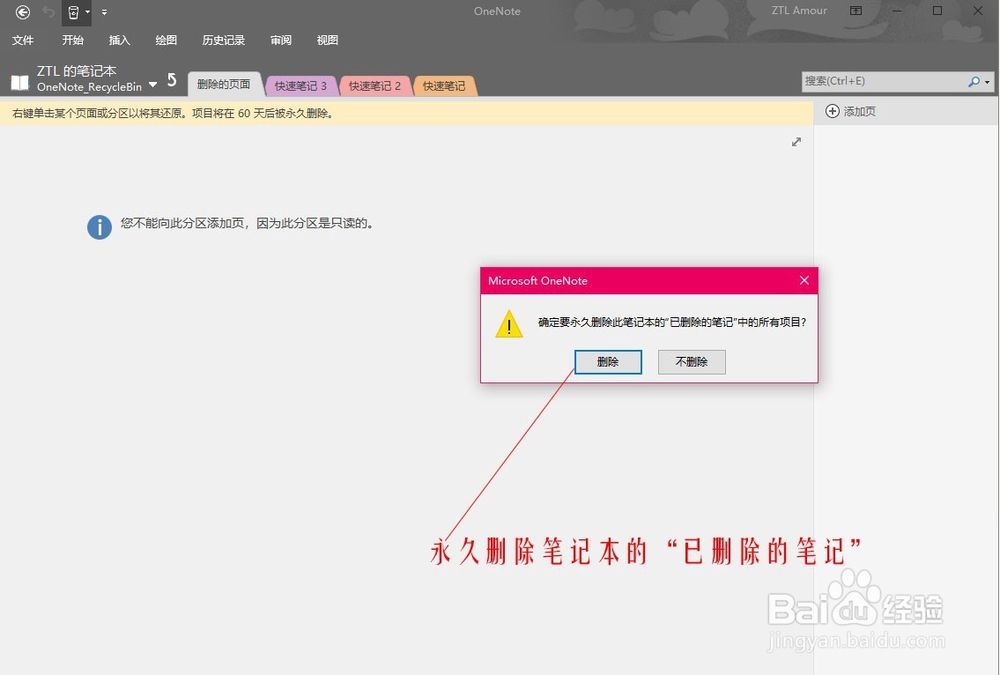Open the search scope dropdown arrow
The width and height of the screenshot is (1000, 675).
point(987,82)
